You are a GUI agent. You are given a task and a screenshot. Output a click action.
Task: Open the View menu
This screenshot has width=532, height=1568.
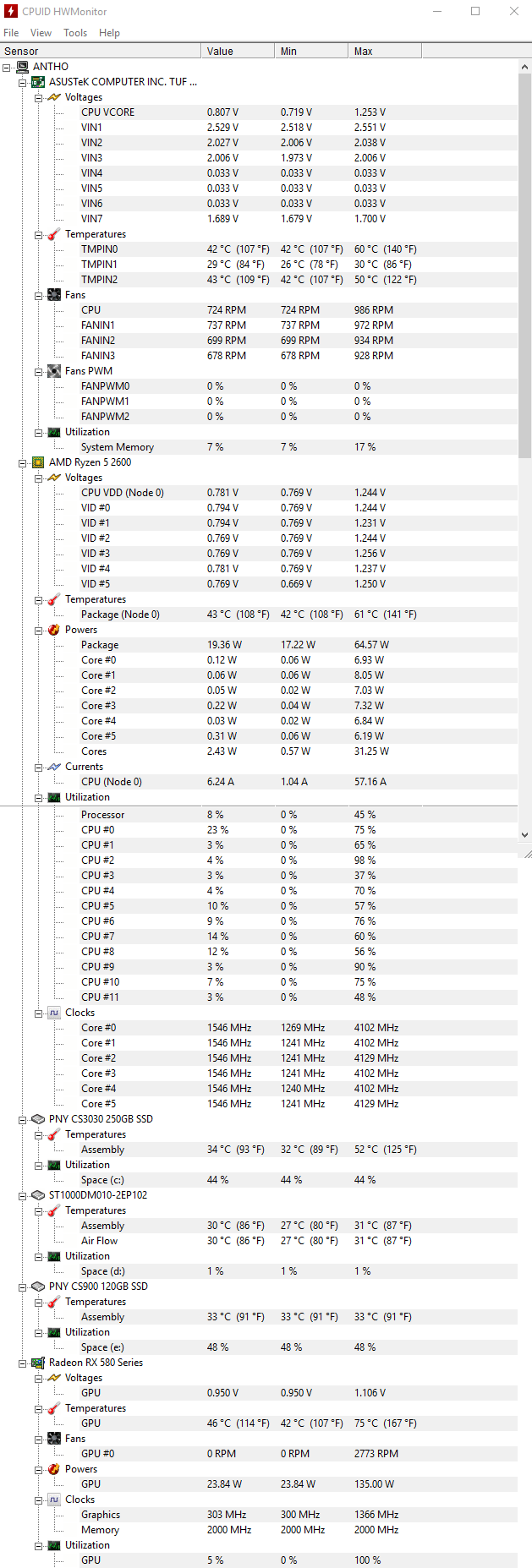[x=41, y=33]
